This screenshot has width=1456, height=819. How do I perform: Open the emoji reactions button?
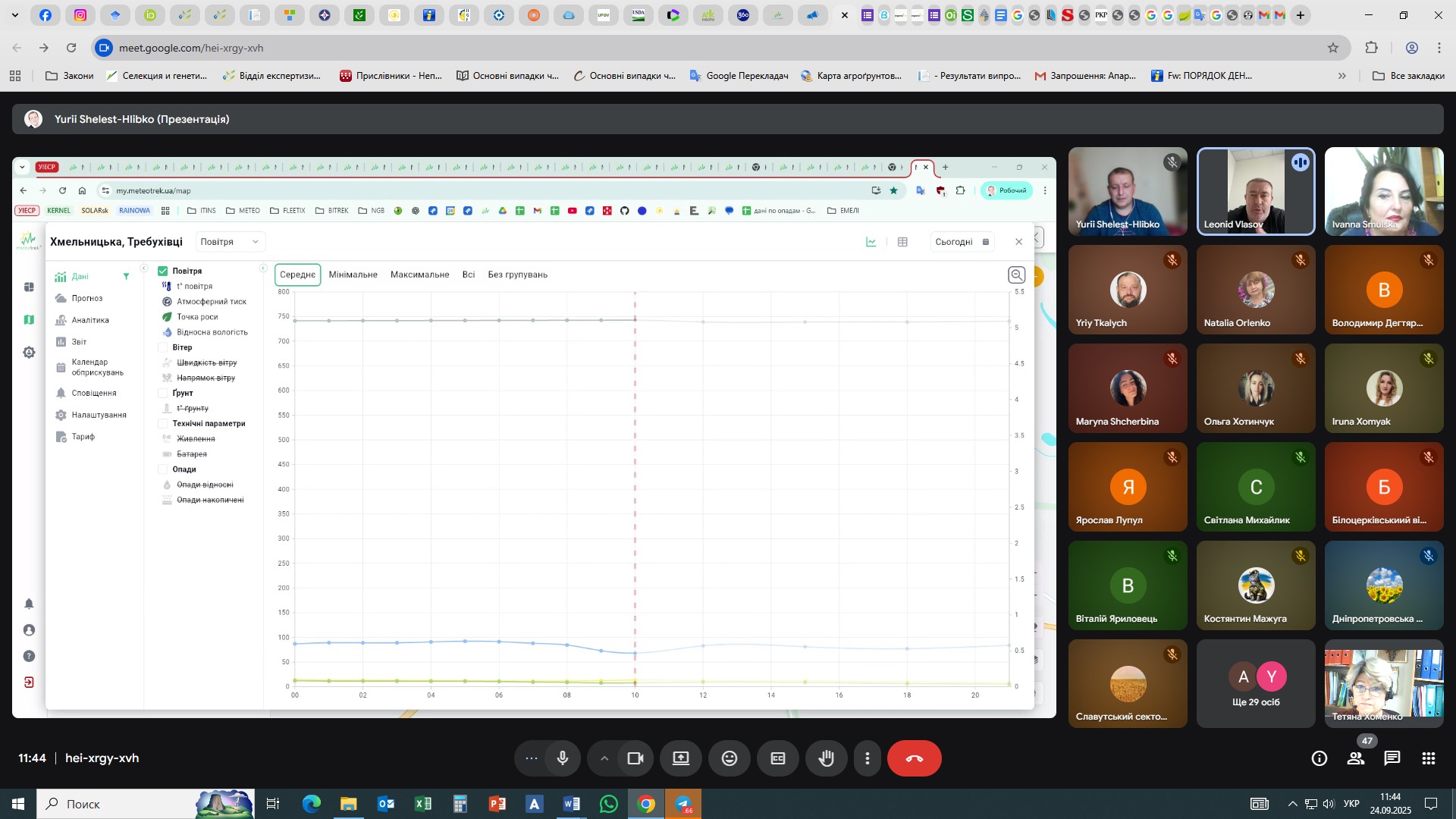(x=730, y=758)
